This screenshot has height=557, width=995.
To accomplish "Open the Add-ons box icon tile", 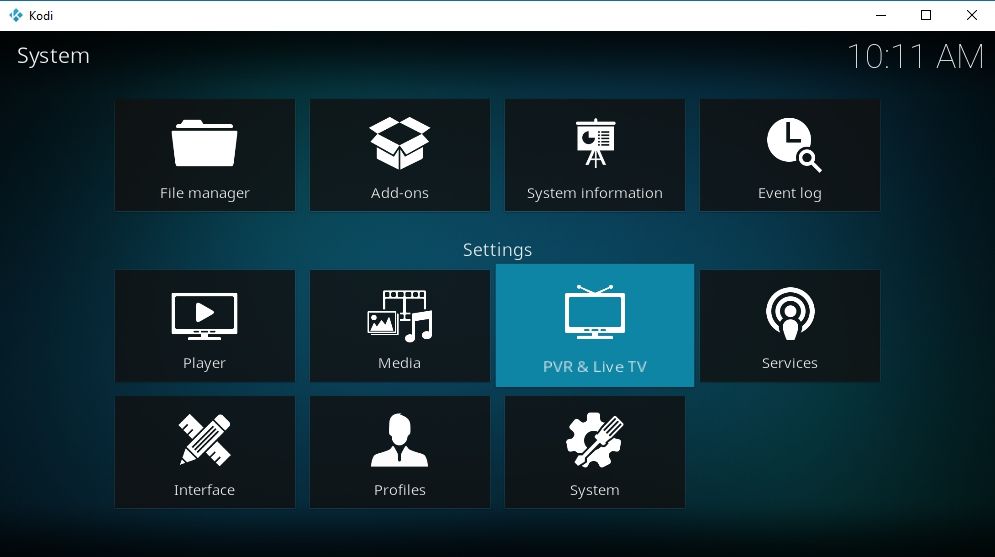I will coord(400,155).
